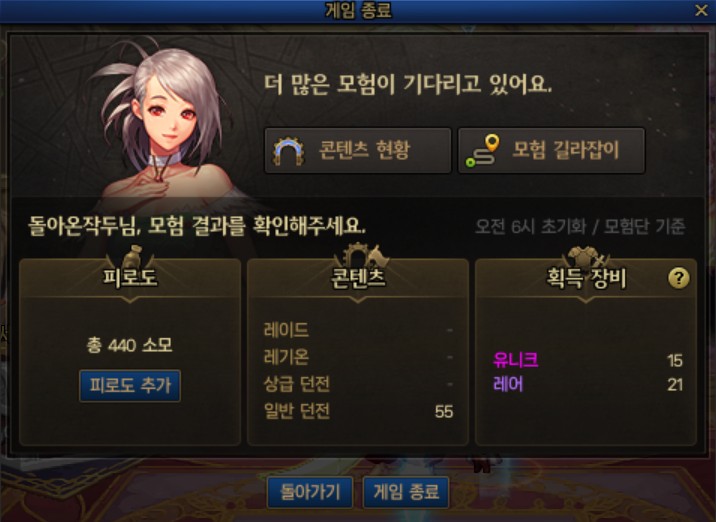Select the 레기온 row in 콘텐츠 panel
Viewport: 716px width, 522px height.
click(x=358, y=357)
